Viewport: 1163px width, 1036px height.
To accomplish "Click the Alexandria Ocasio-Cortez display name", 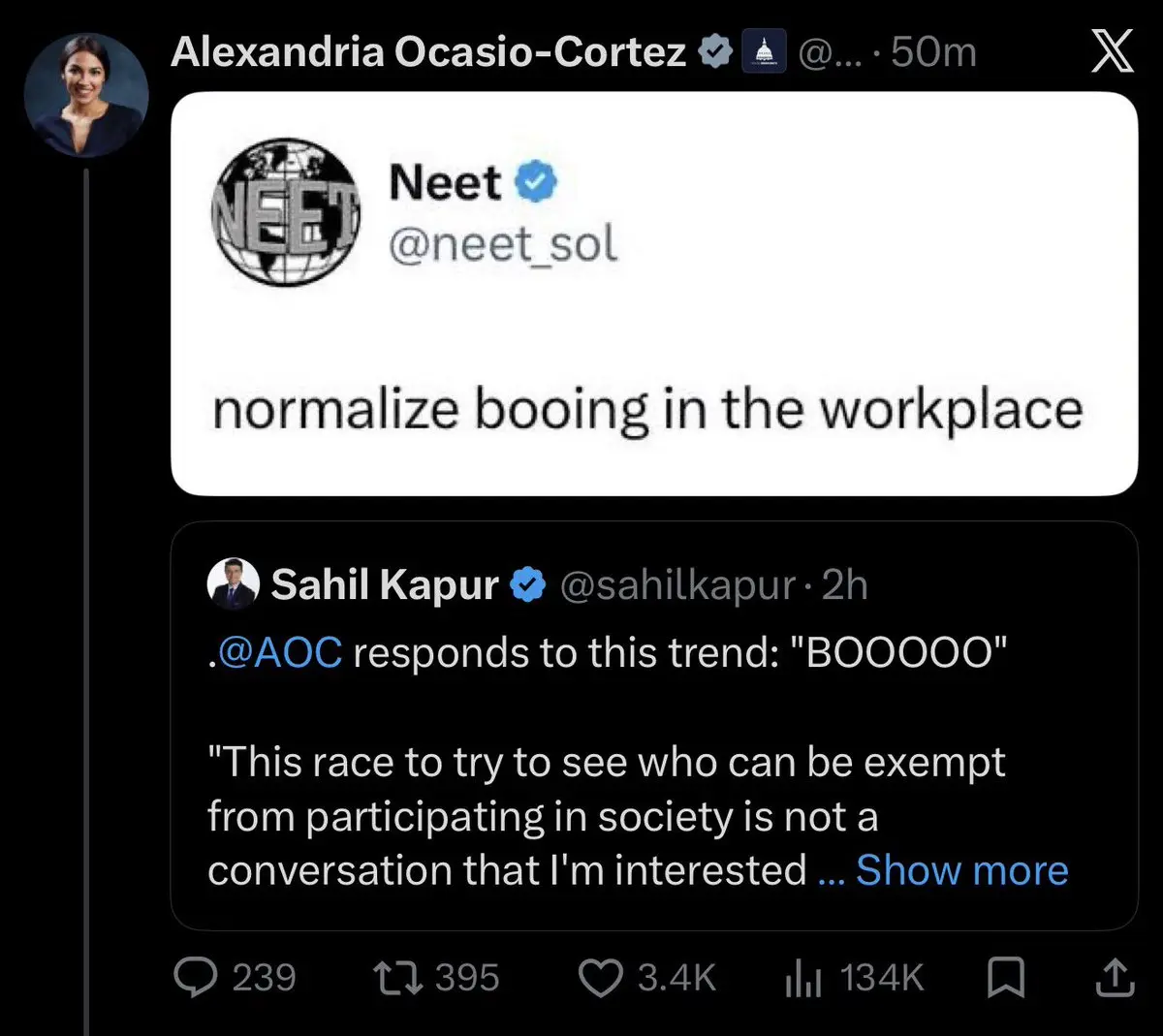I will tap(427, 51).
